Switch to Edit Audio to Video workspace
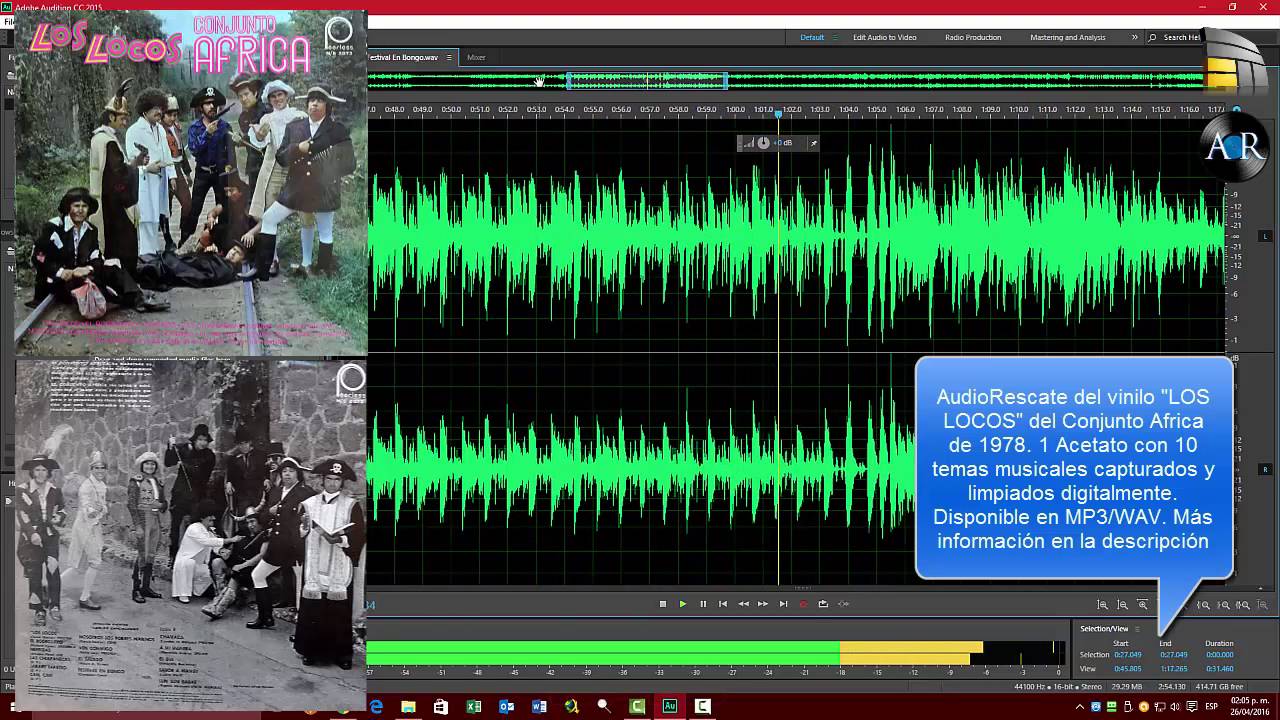 (x=884, y=38)
